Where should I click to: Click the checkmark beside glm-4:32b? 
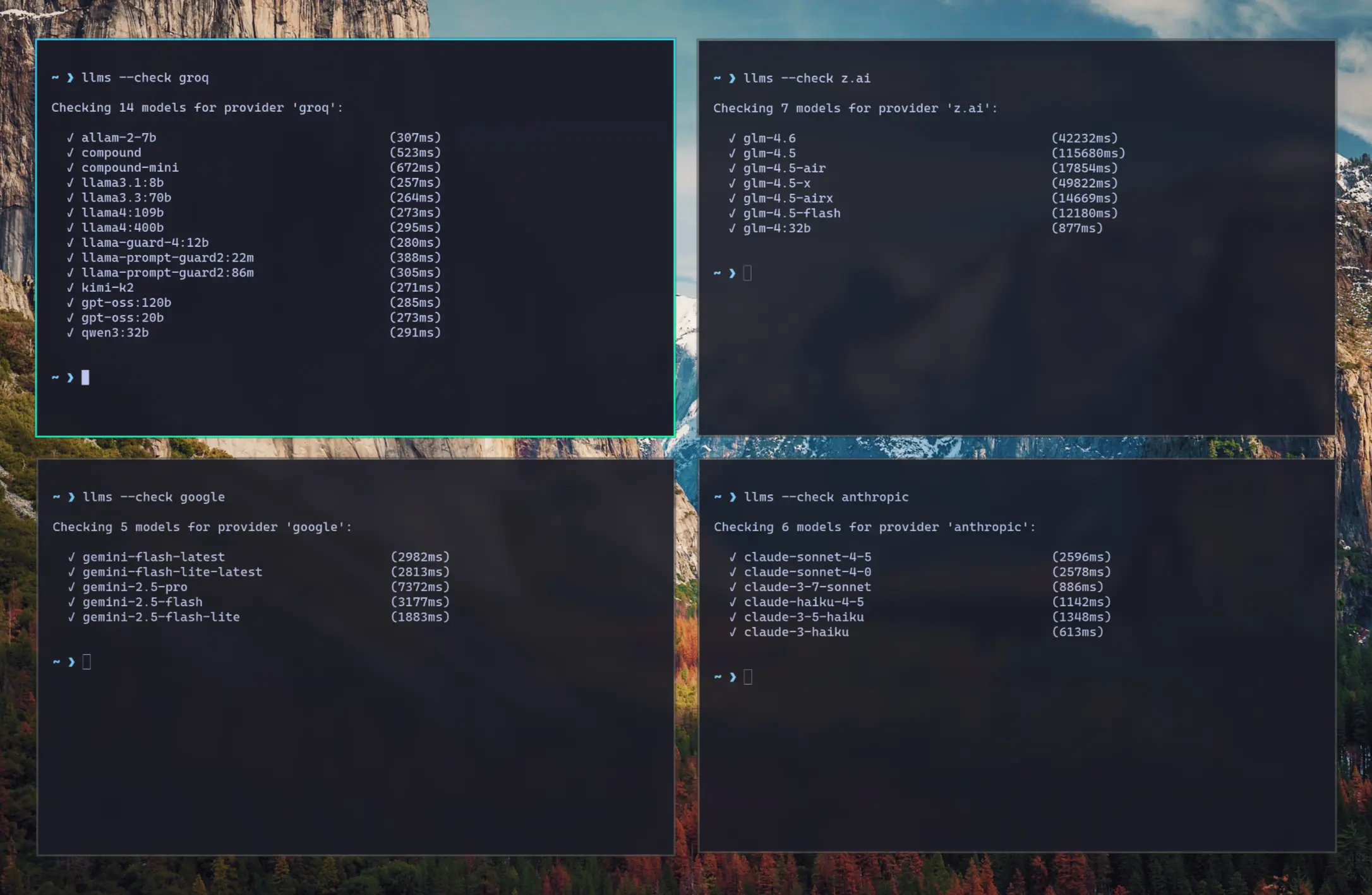point(733,228)
